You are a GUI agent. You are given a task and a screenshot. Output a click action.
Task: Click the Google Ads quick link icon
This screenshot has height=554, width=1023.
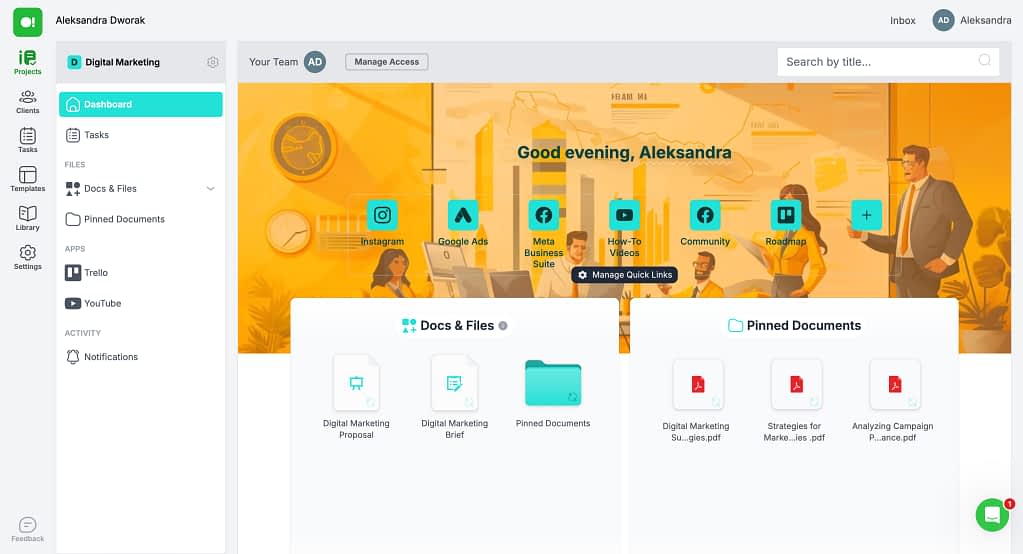[463, 215]
